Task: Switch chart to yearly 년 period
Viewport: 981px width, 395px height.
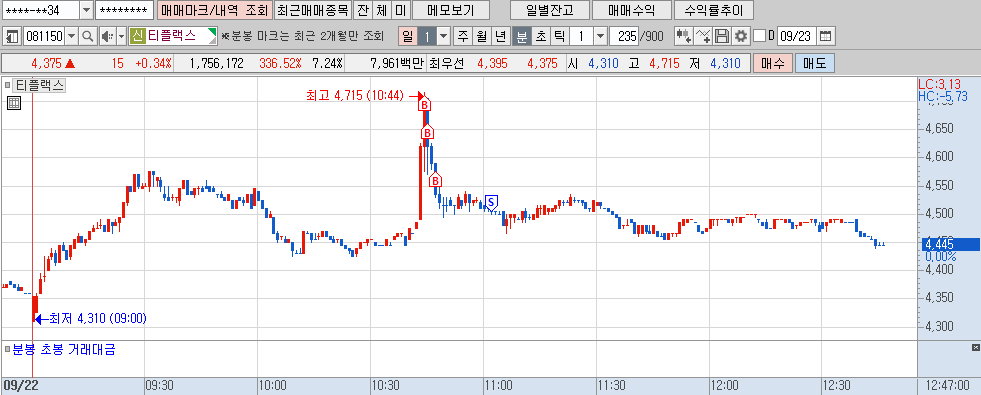Action: pyautogui.click(x=500, y=36)
